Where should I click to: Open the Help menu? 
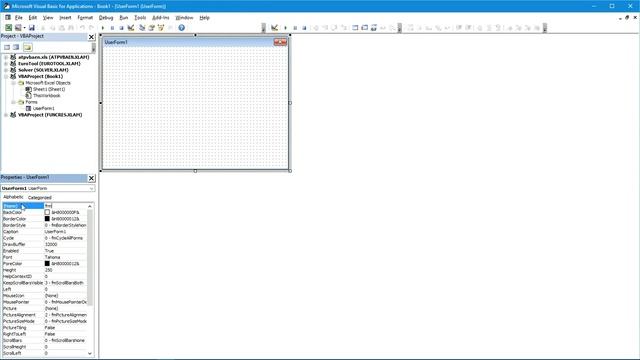point(204,18)
